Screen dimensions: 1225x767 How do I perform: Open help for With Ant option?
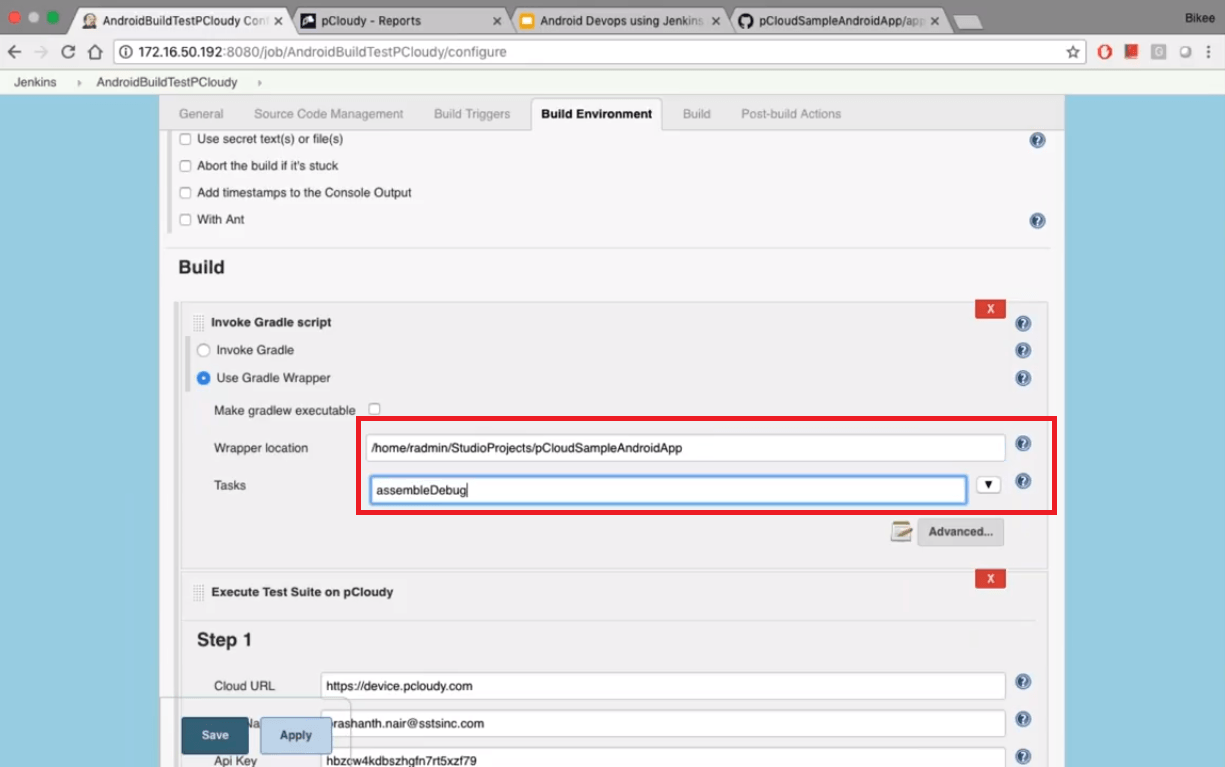pyautogui.click(x=1037, y=220)
